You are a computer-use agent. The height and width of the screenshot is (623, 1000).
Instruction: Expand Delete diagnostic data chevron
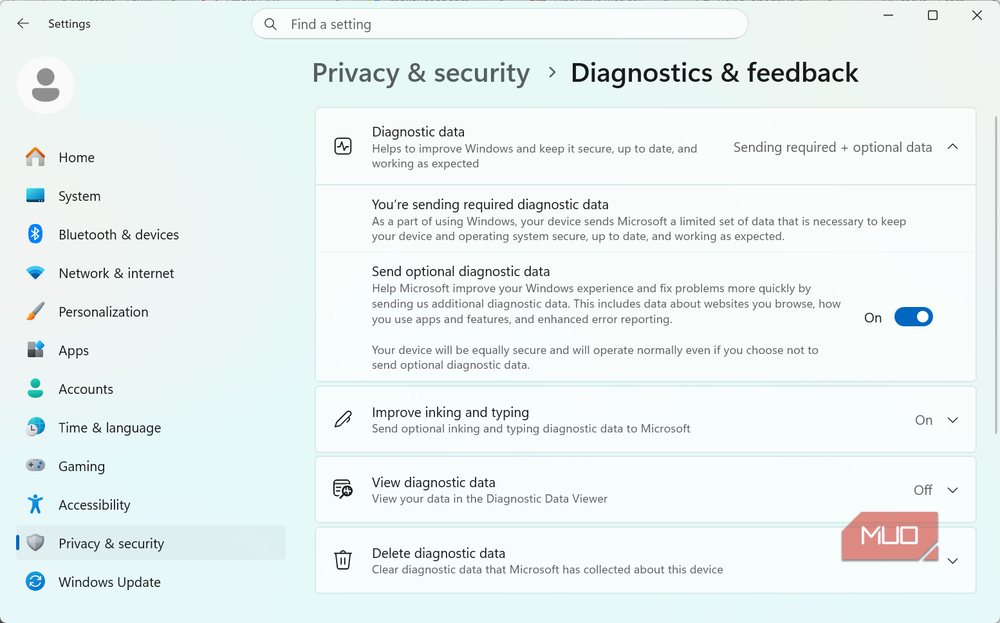pos(953,561)
